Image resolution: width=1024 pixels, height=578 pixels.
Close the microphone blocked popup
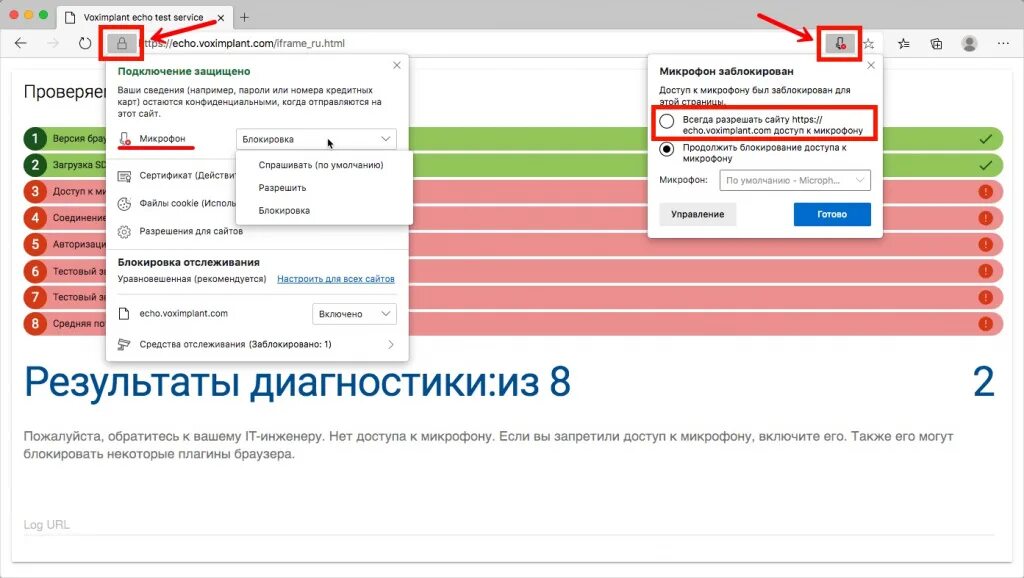871,65
